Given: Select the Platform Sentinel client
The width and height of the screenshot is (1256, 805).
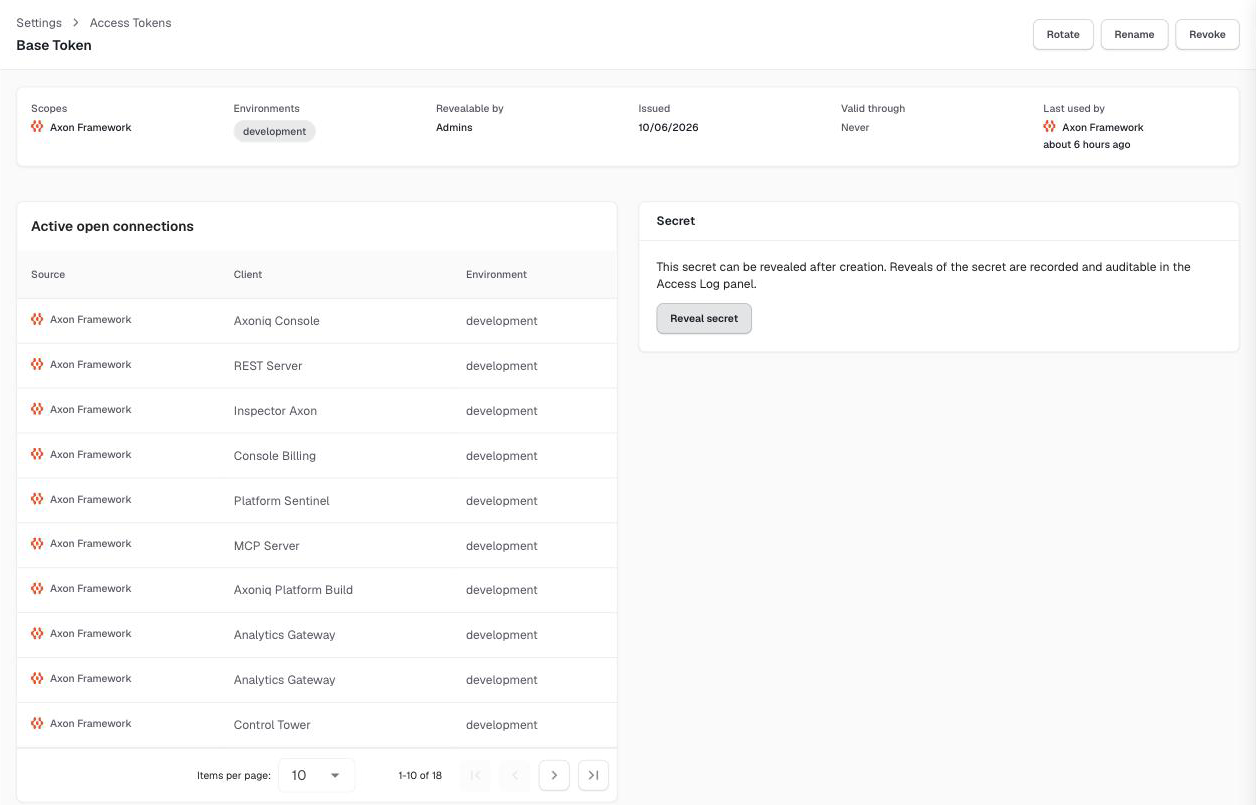Looking at the screenshot, I should 282,501.
